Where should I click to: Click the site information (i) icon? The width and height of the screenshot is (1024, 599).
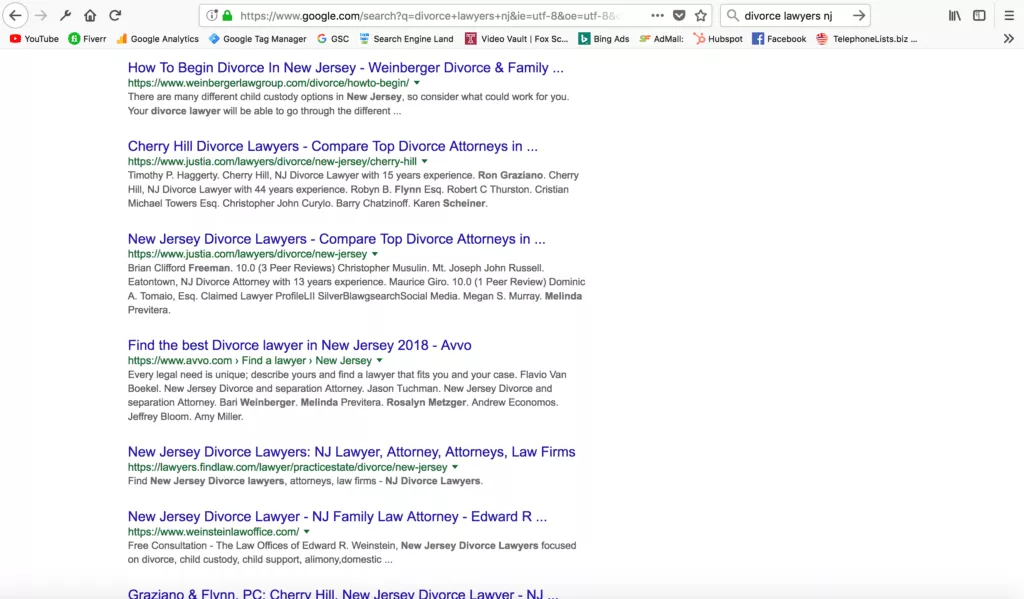click(211, 15)
